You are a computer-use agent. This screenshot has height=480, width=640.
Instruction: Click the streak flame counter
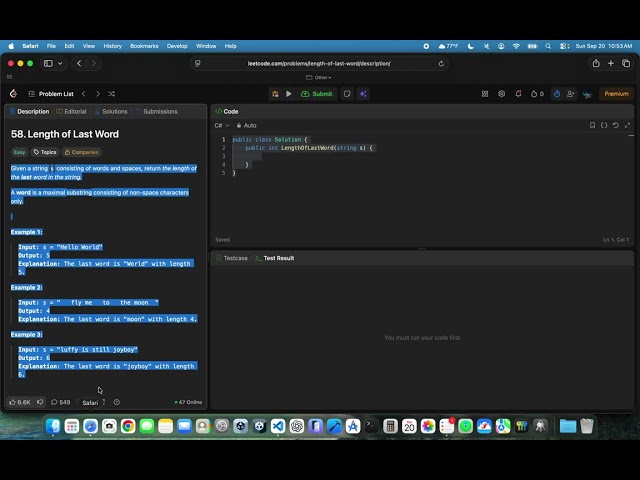coord(537,94)
